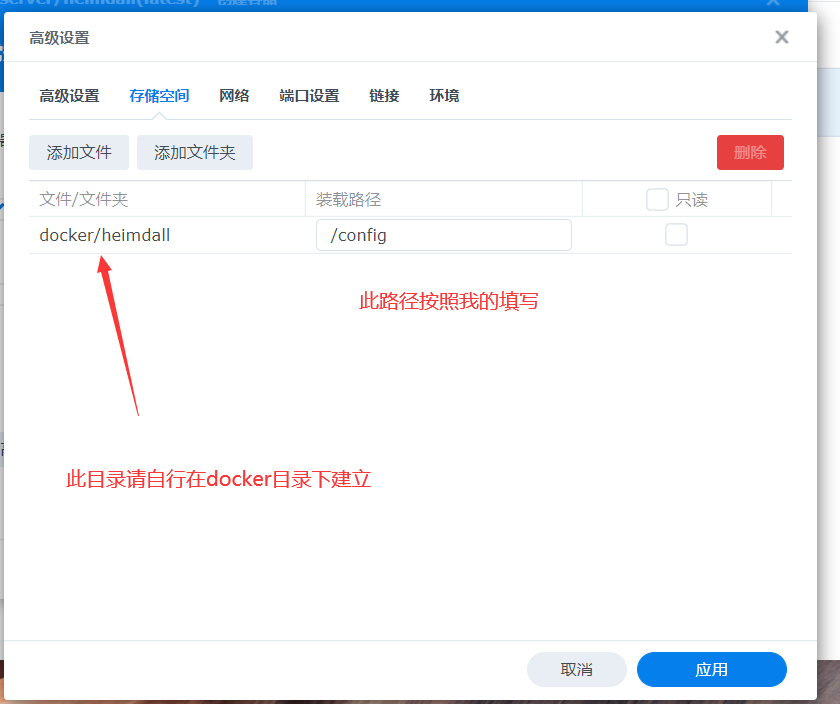Click the red 删除 button
The width and height of the screenshot is (840, 704).
tap(750, 153)
